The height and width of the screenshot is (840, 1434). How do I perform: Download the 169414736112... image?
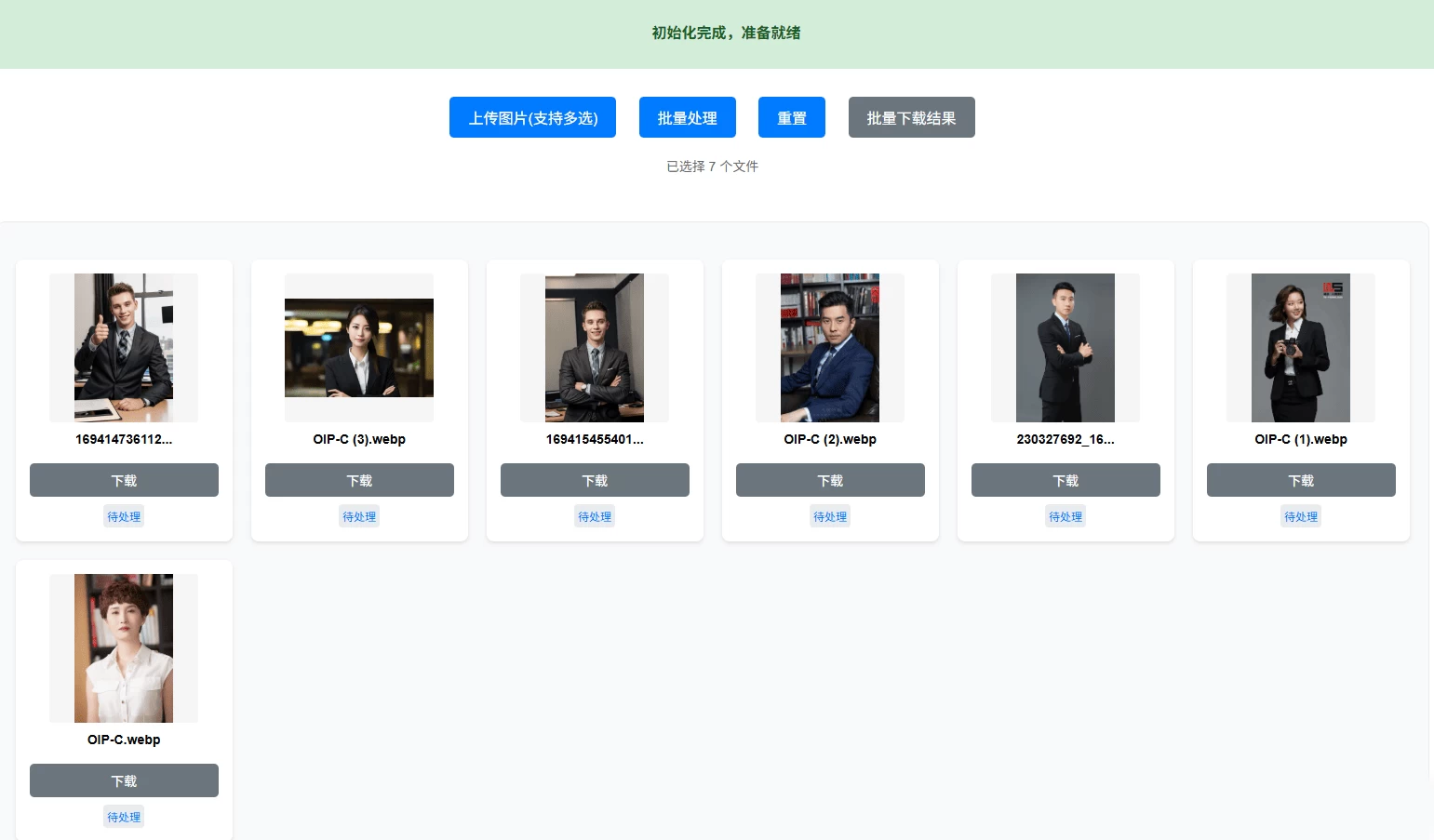pos(124,480)
